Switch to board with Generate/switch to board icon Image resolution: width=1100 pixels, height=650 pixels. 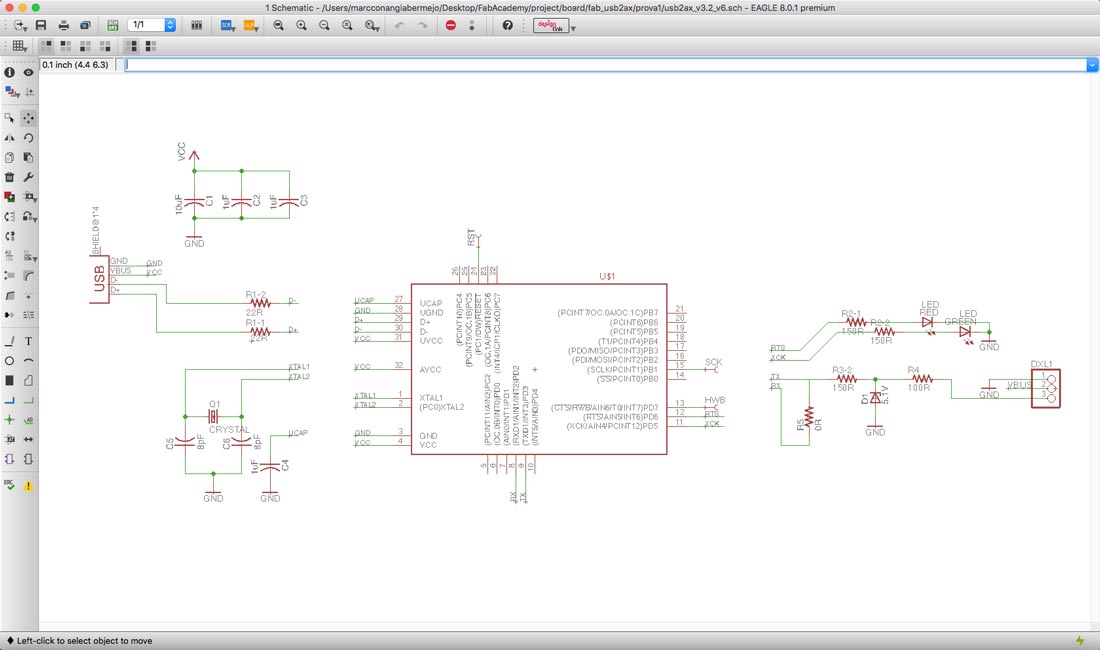(x=112, y=25)
